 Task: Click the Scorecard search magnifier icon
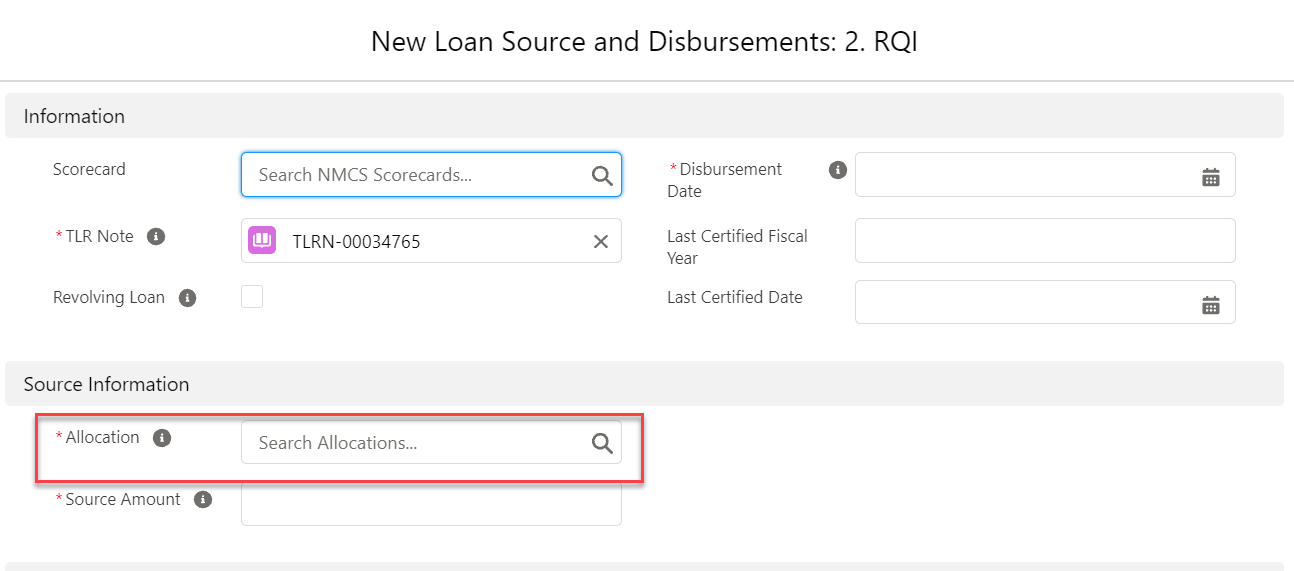tap(601, 175)
